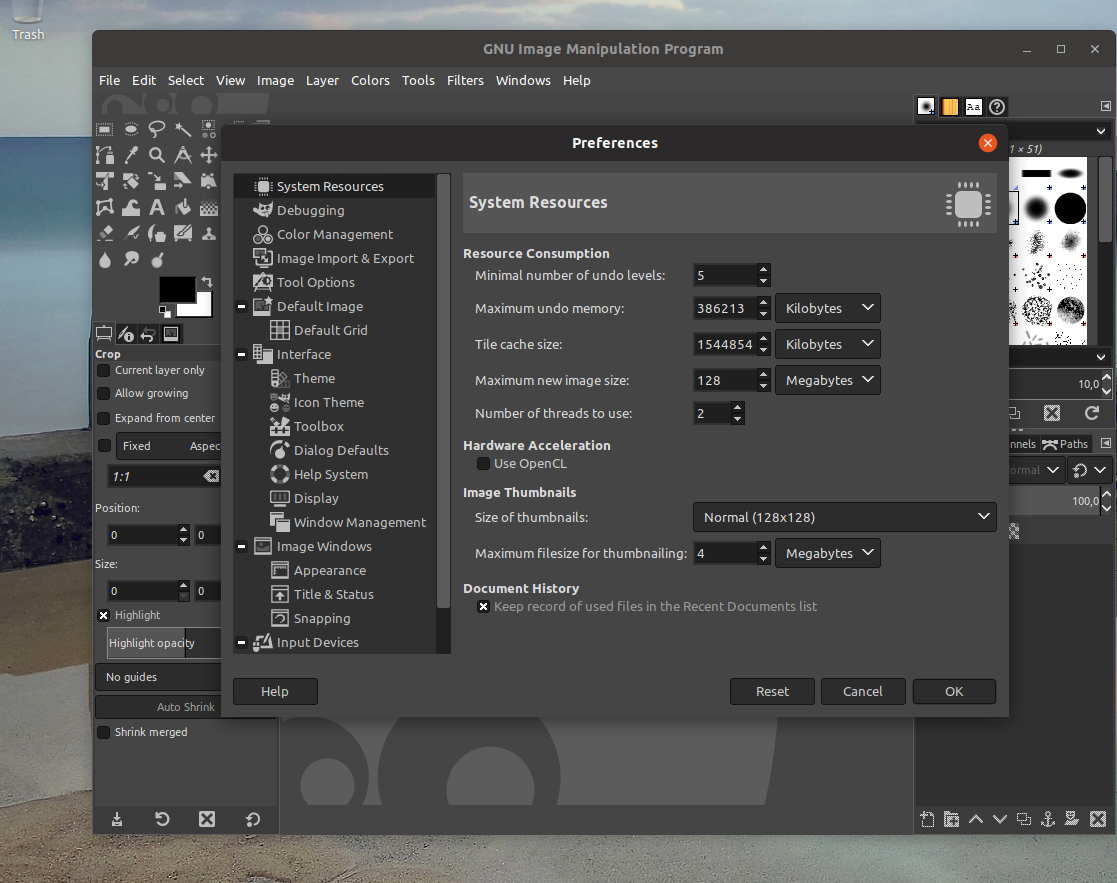Select the Cage Transform tool
Viewport: 1117px width, 883px height.
(x=105, y=207)
